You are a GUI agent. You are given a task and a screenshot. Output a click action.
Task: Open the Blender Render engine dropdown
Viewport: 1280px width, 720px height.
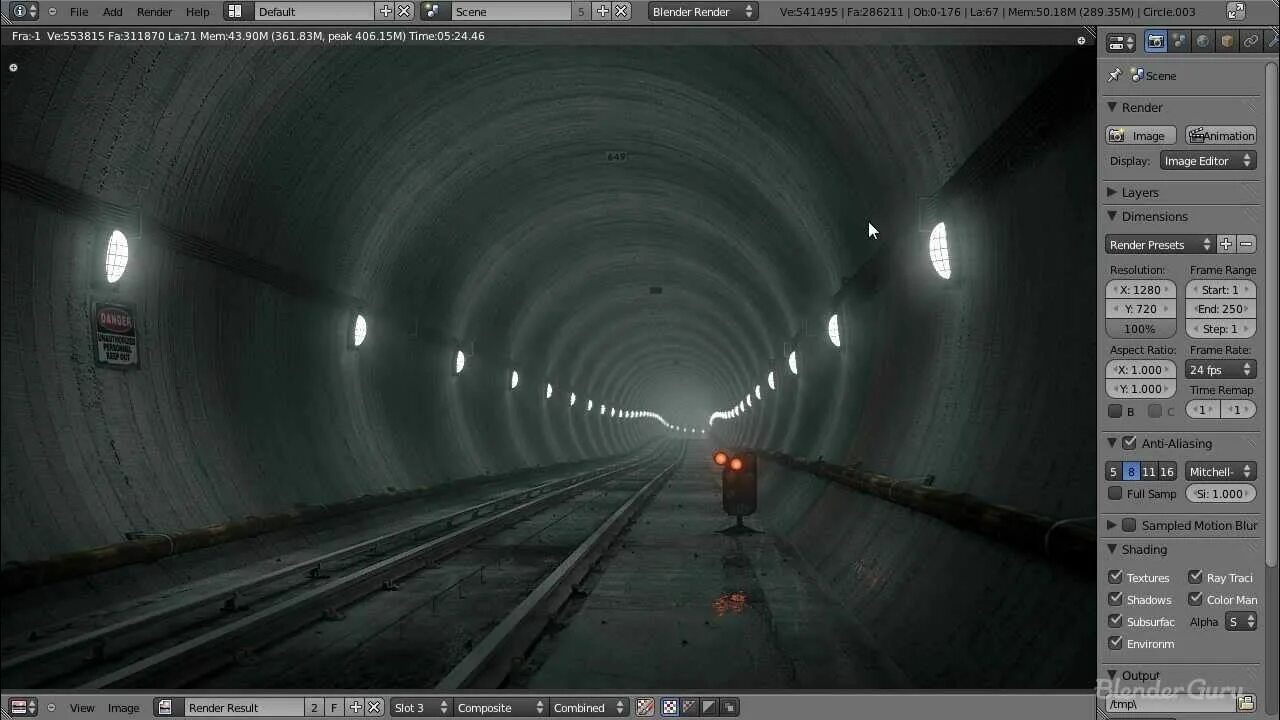(703, 11)
